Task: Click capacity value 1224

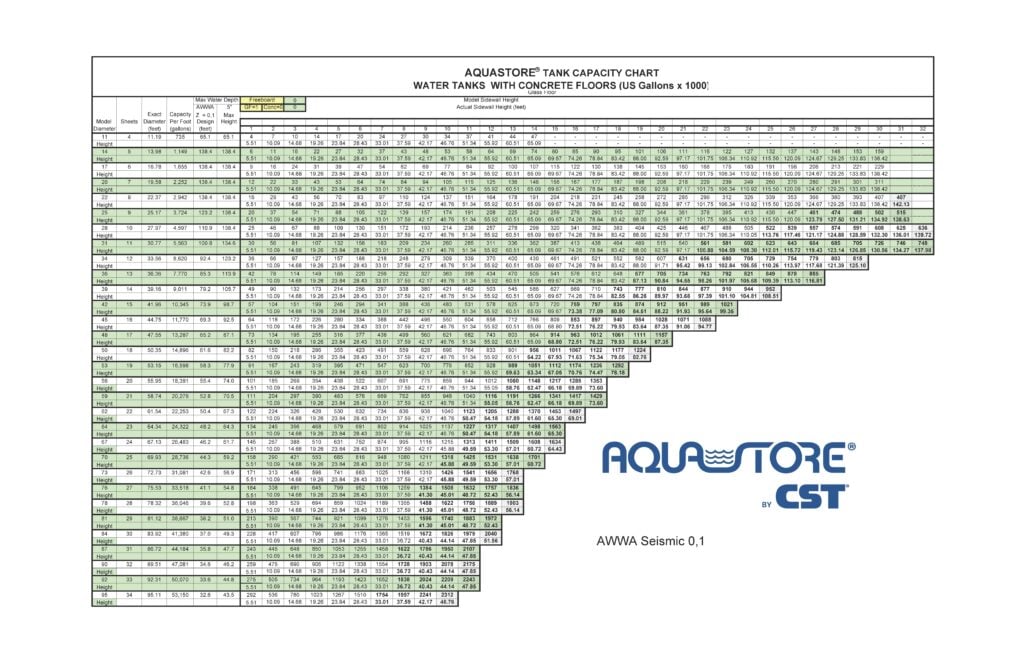Action: [x=639, y=351]
